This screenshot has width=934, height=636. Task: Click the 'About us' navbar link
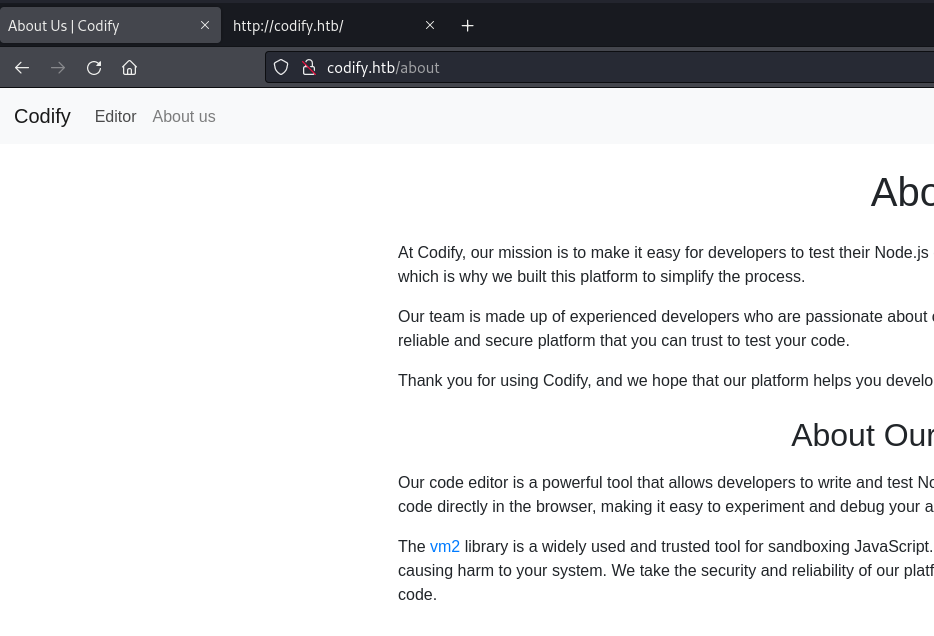tap(184, 116)
